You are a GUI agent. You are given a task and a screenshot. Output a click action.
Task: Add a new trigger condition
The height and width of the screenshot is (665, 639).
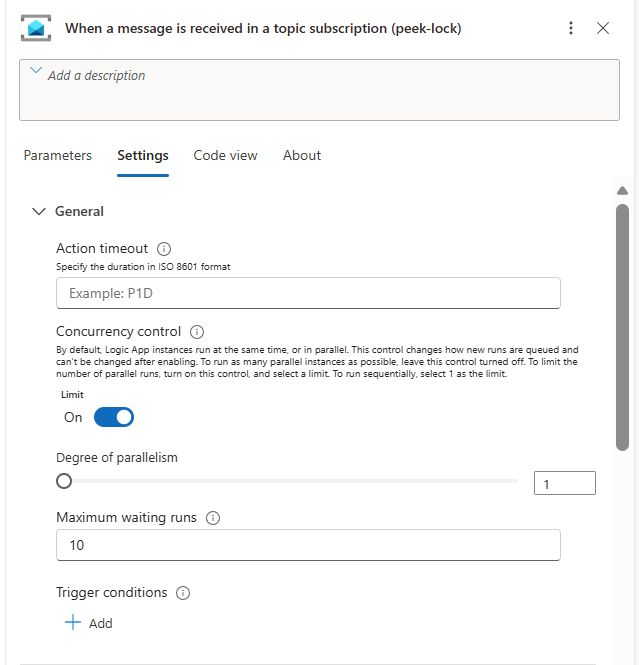pos(89,623)
